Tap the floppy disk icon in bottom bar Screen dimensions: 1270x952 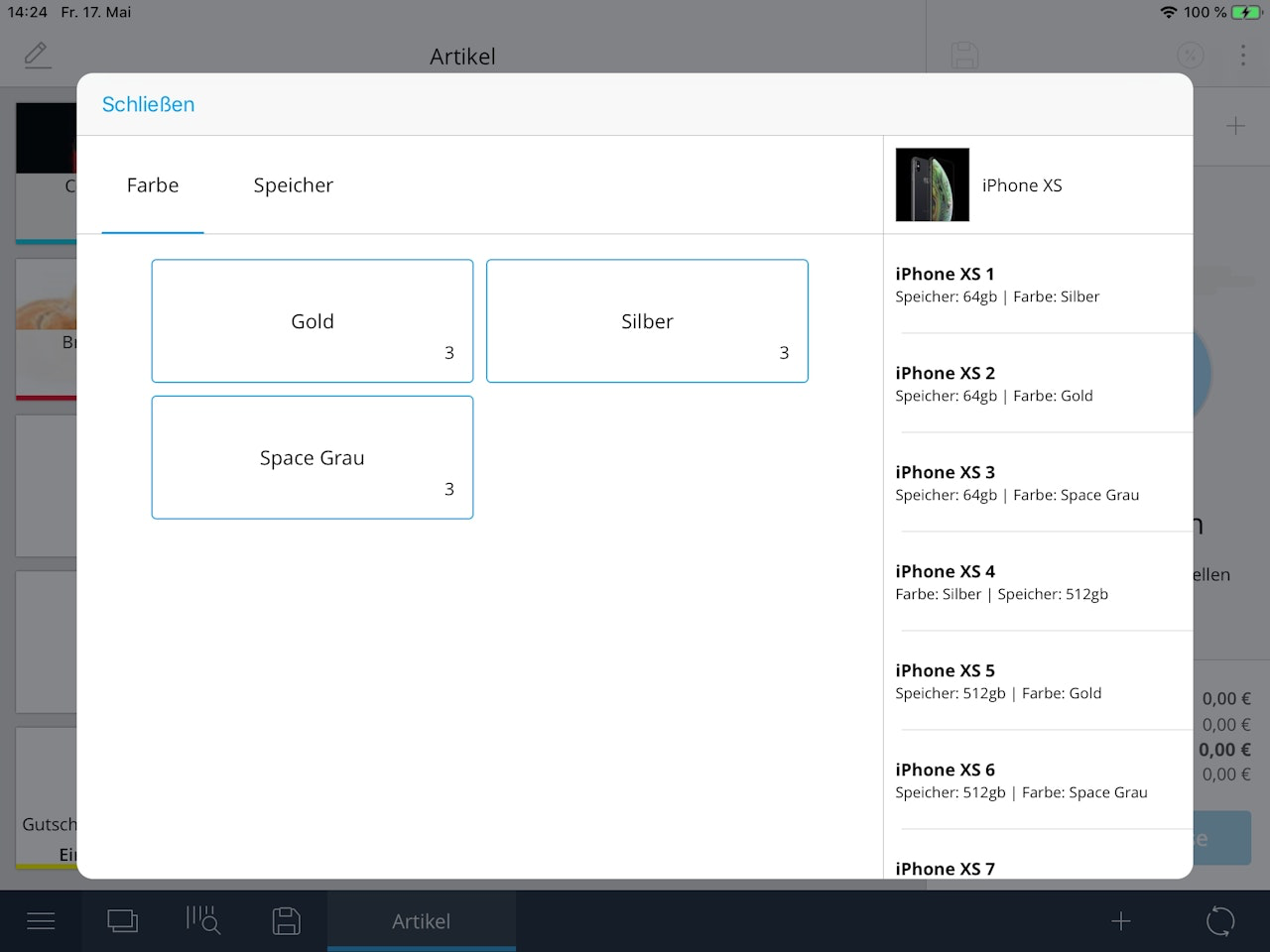(286, 921)
